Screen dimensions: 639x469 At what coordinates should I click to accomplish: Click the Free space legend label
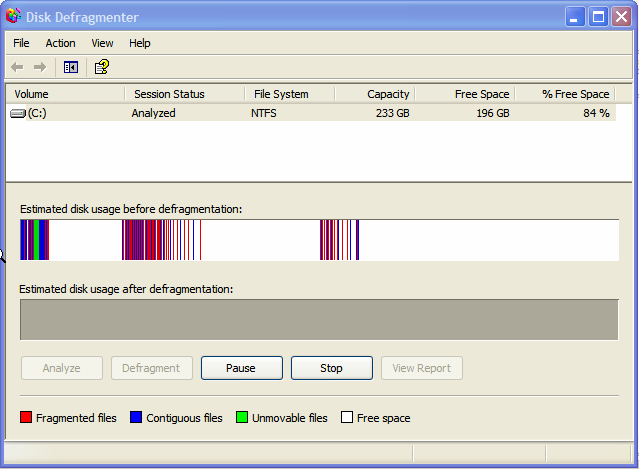coord(383,418)
